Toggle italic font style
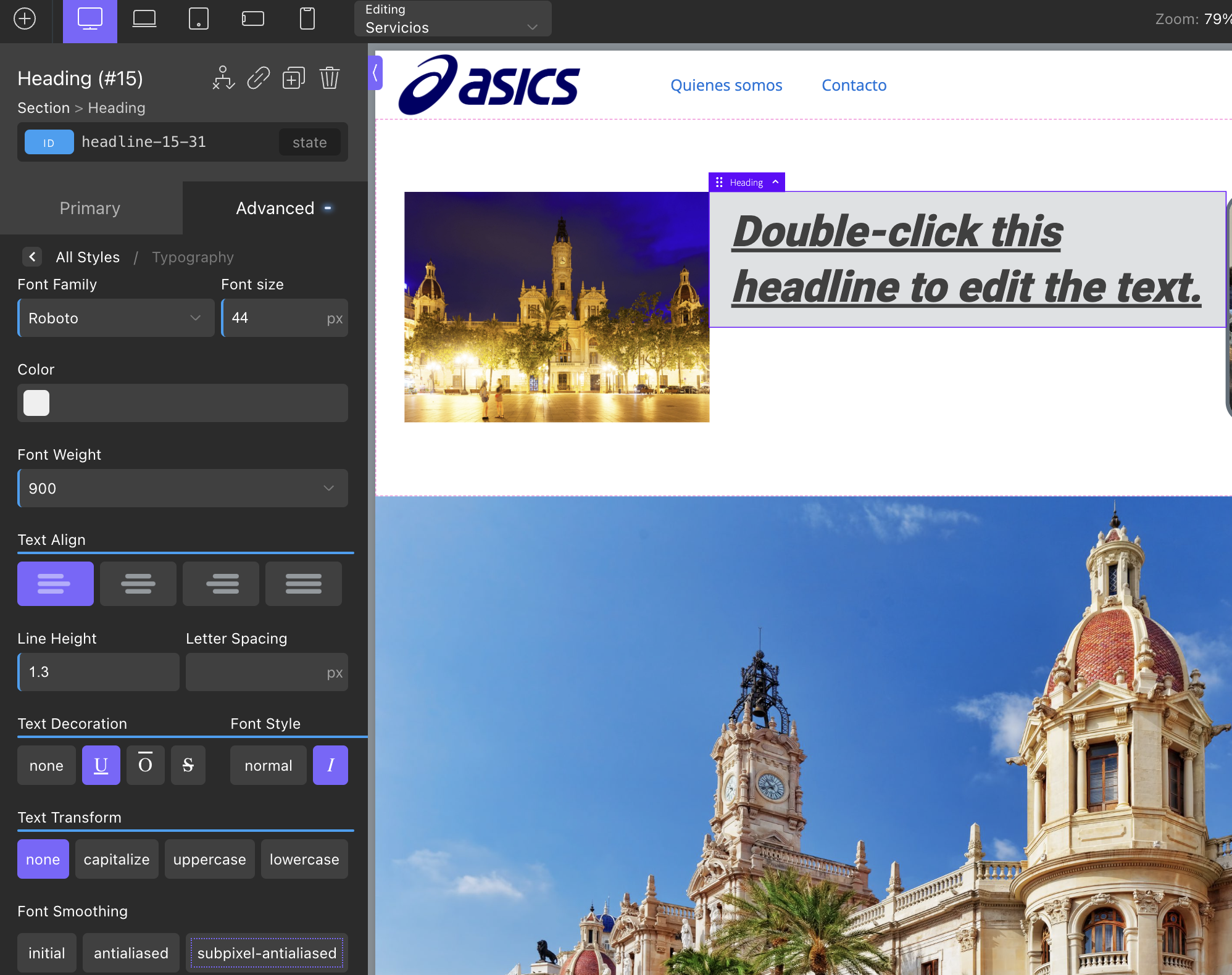Screen dimensions: 1232x975 coord(330,765)
